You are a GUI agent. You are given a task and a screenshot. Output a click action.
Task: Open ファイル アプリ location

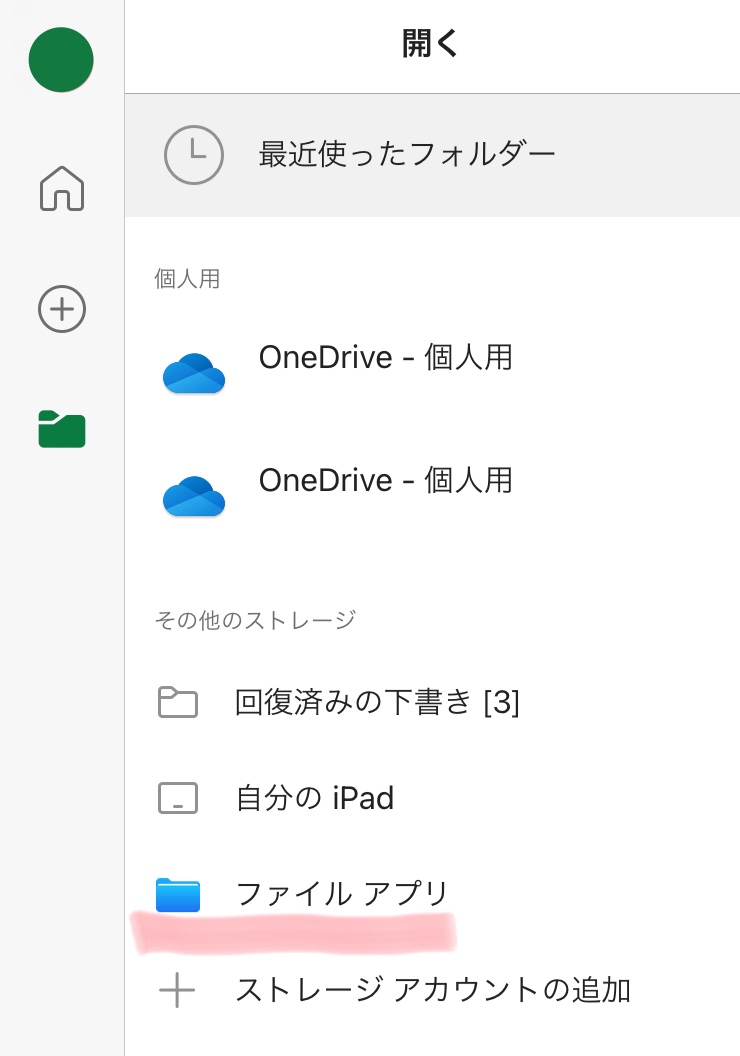342,894
